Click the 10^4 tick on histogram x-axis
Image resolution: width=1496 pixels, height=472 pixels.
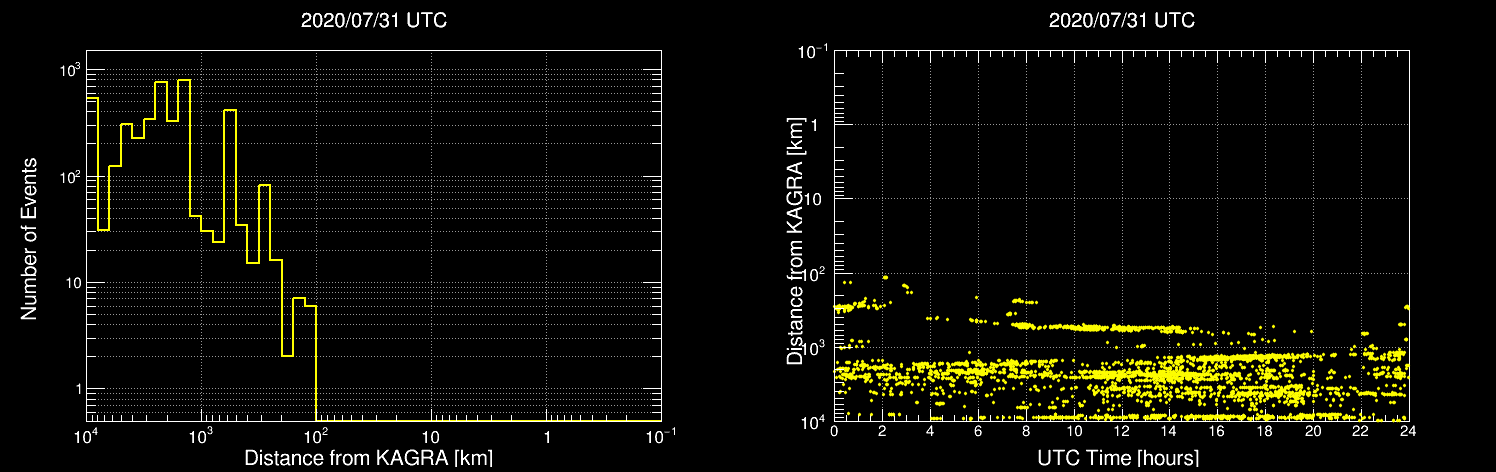[88, 436]
